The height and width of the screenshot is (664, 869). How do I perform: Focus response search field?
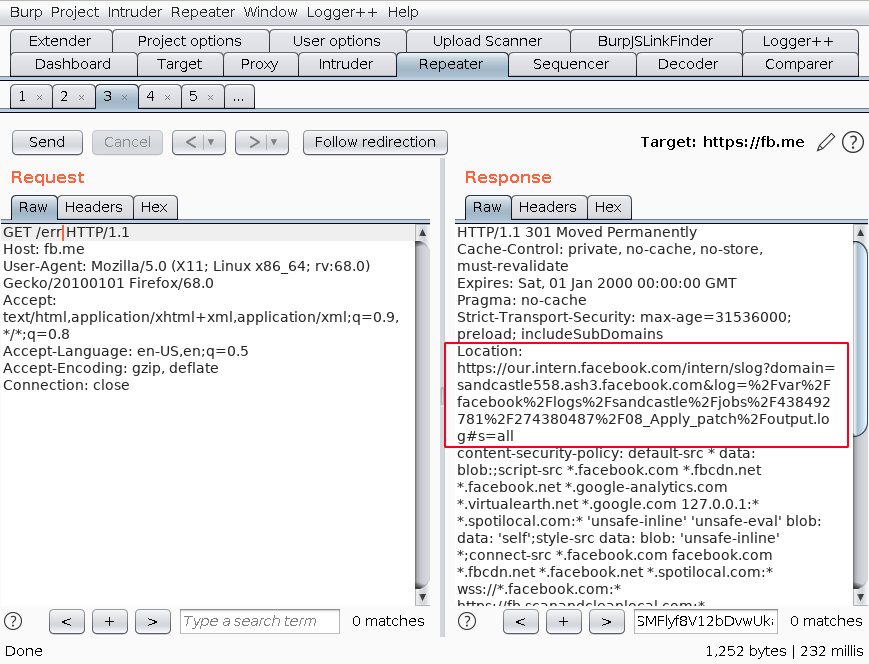click(x=706, y=621)
